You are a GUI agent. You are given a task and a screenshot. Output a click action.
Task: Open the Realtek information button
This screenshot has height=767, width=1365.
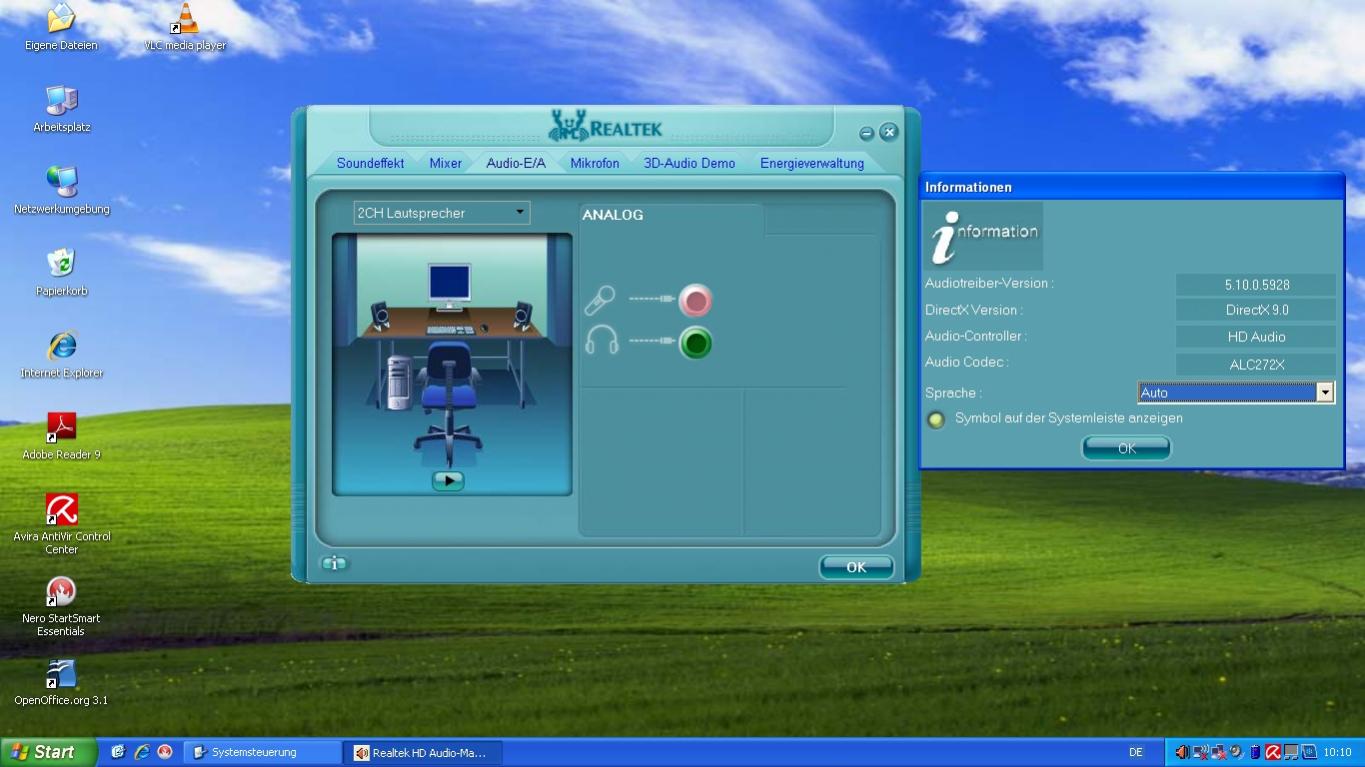click(x=334, y=564)
